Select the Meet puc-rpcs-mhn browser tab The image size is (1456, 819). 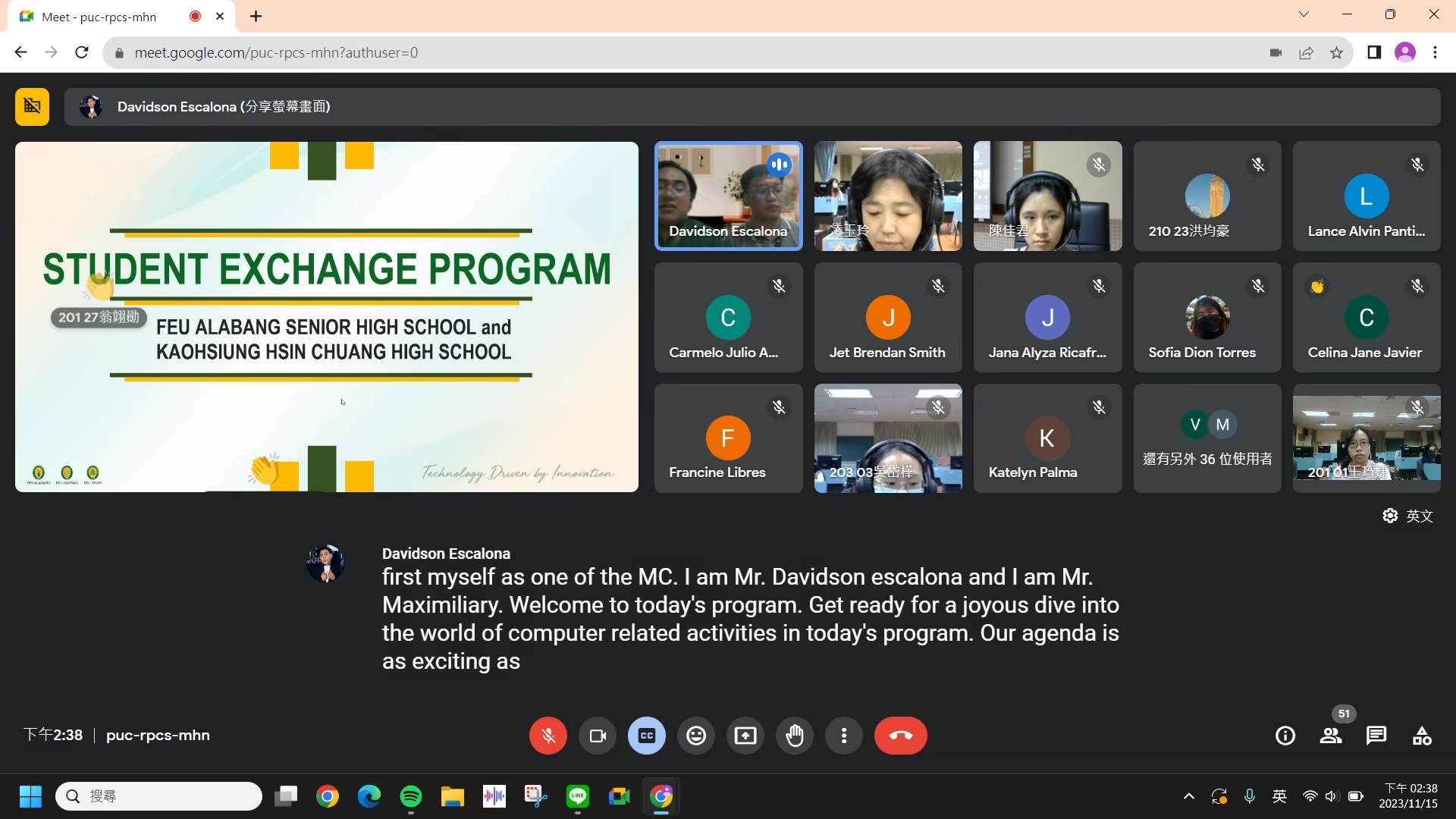(x=99, y=17)
